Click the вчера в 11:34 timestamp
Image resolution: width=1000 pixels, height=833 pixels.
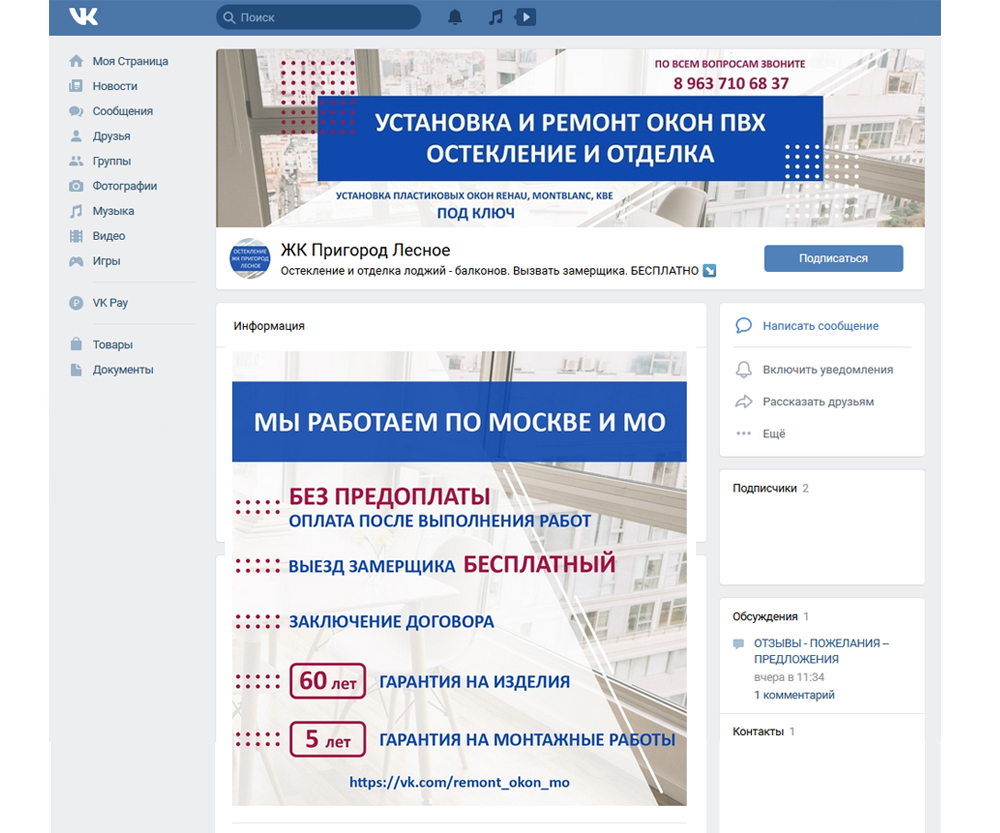[789, 677]
